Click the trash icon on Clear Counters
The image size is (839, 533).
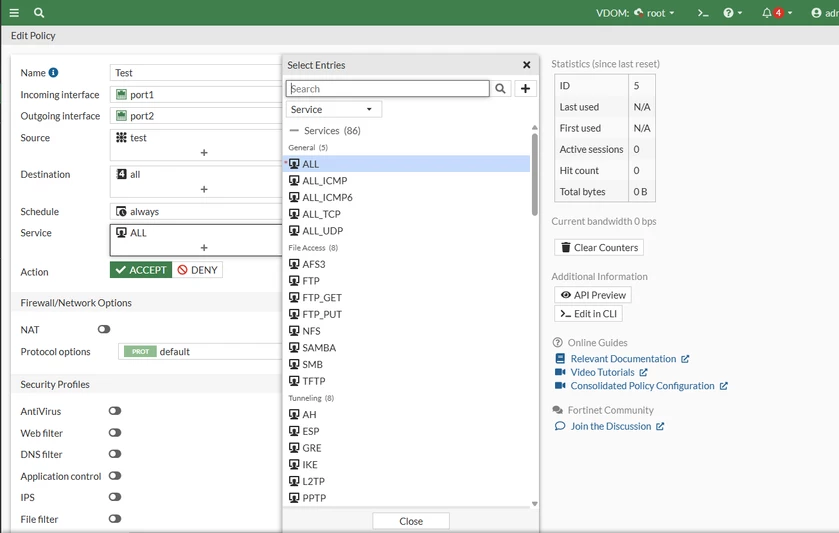tap(566, 247)
